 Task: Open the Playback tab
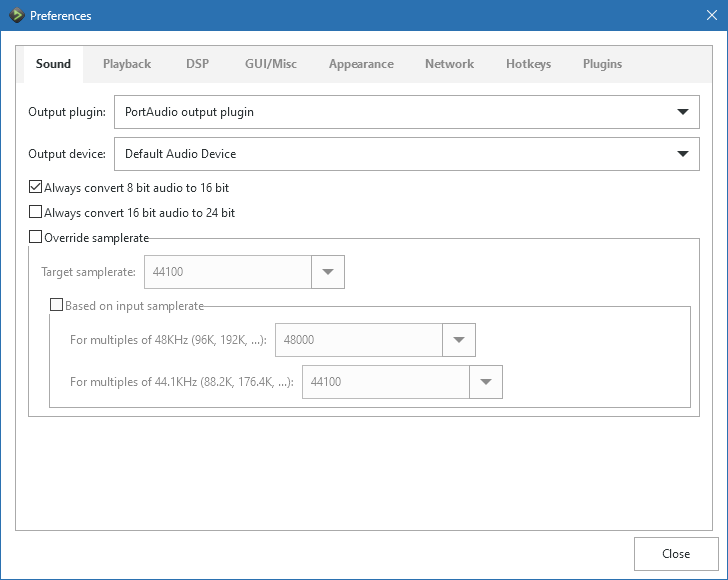coord(127,64)
